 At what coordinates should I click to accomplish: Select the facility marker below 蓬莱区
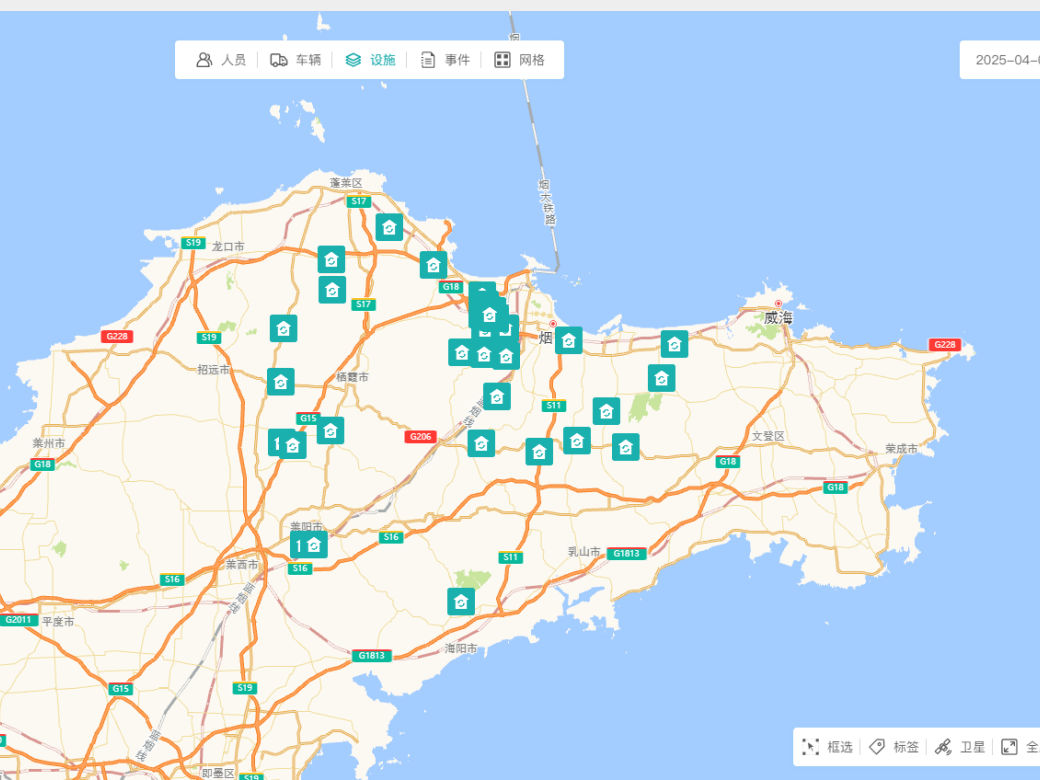(x=389, y=227)
